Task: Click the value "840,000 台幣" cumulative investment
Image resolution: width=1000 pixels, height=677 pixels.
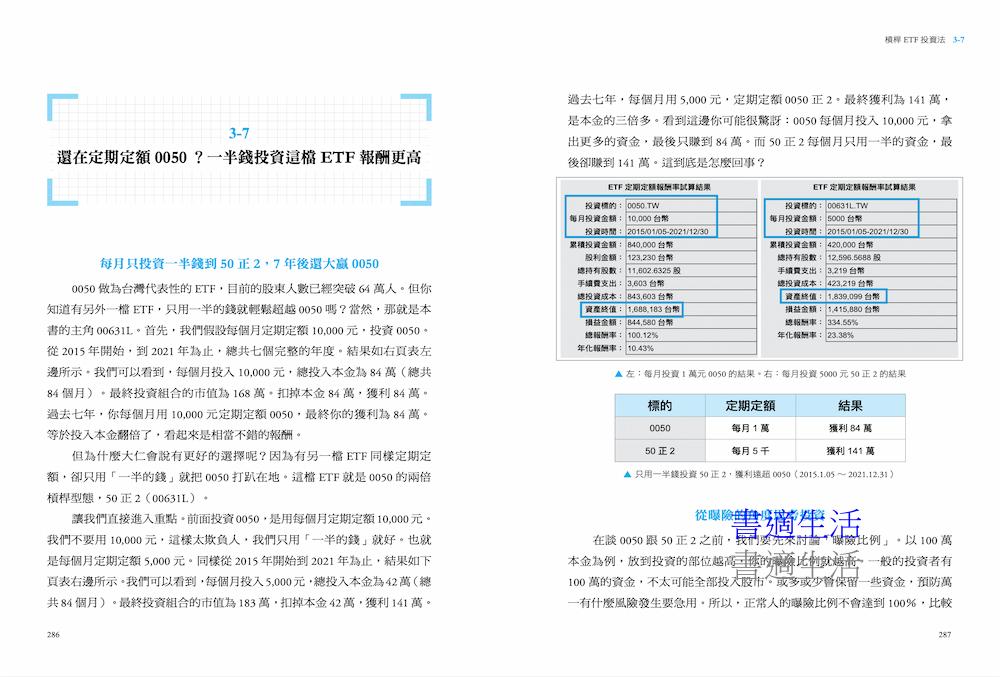Action: pyautogui.click(x=650, y=244)
